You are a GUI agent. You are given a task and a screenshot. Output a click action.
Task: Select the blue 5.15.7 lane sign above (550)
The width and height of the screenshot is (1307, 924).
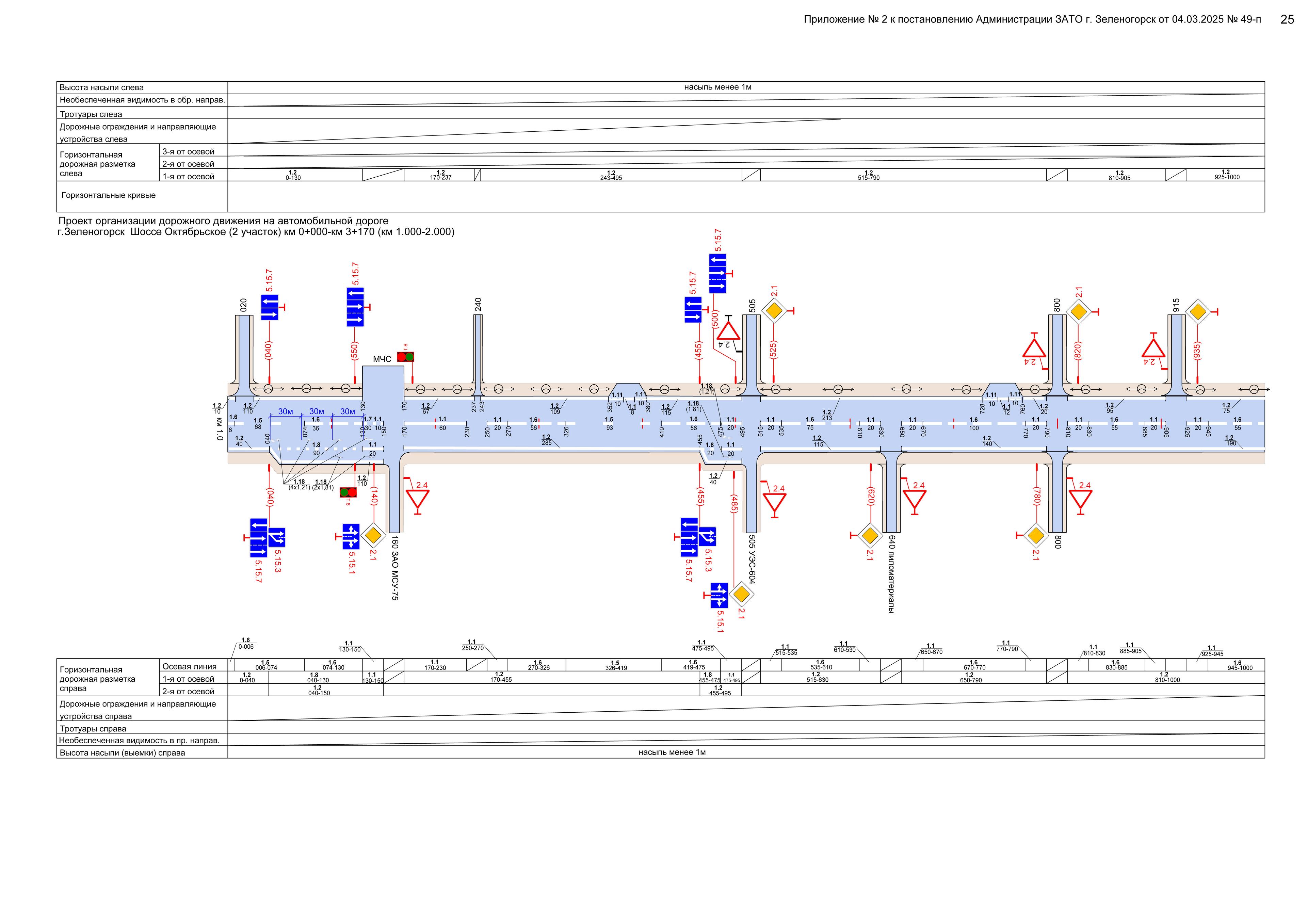tap(355, 307)
